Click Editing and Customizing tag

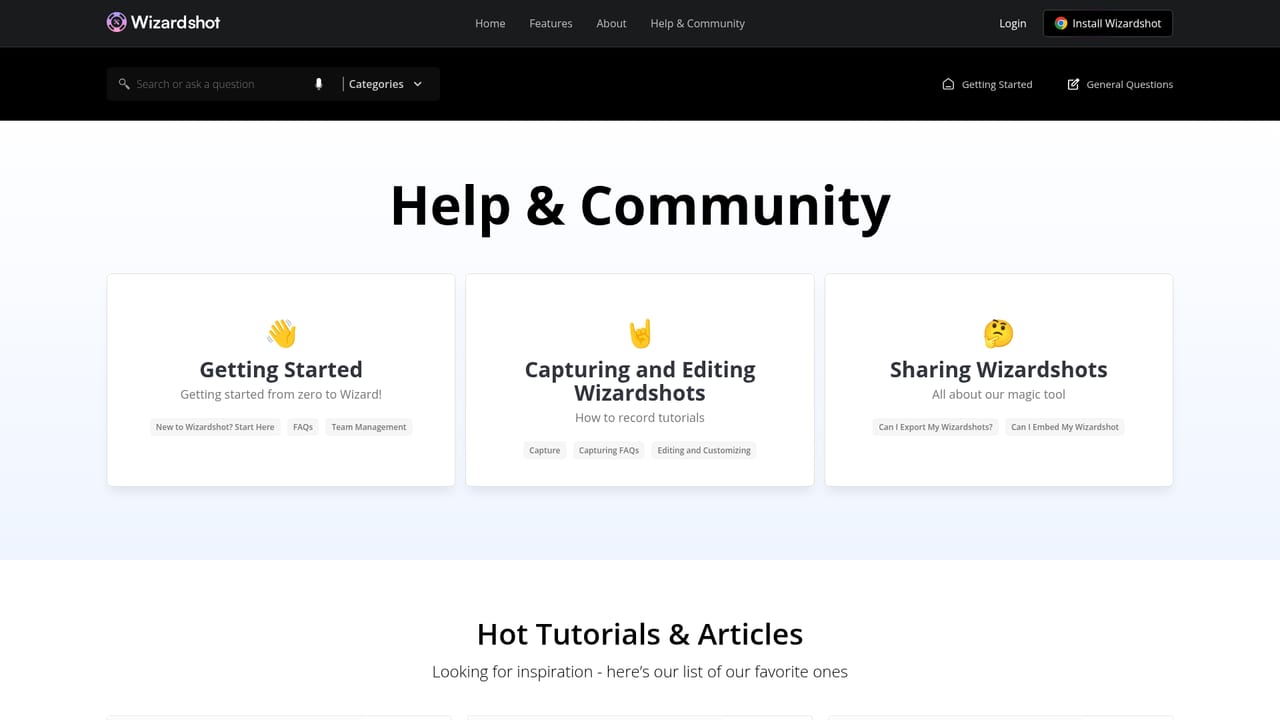coord(704,450)
